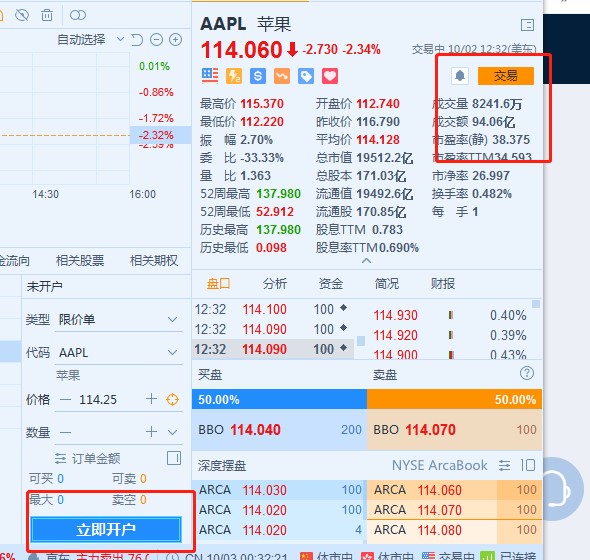Switch to the 资金 tab
Screen dimensions: 590x560
[x=331, y=283]
